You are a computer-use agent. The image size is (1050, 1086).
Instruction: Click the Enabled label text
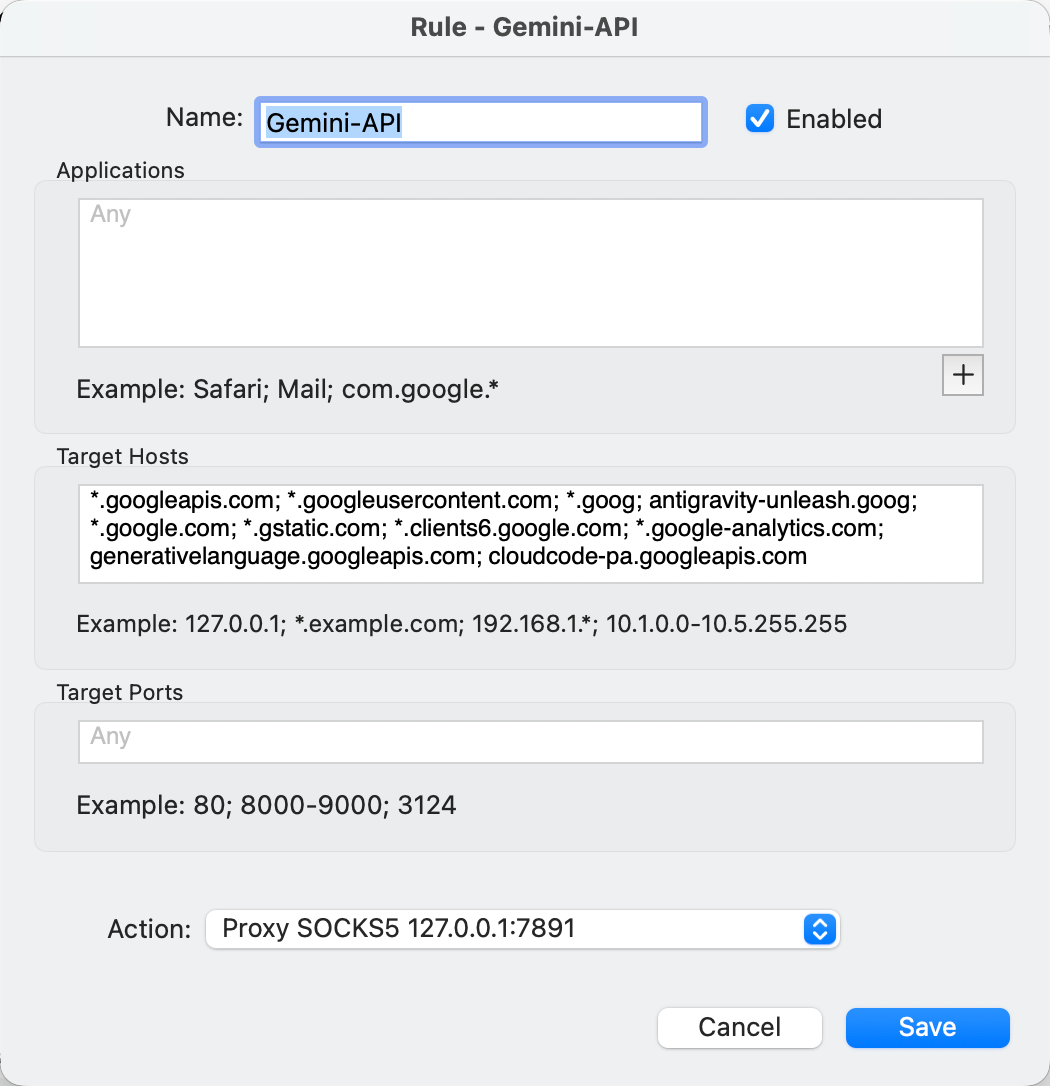click(834, 119)
